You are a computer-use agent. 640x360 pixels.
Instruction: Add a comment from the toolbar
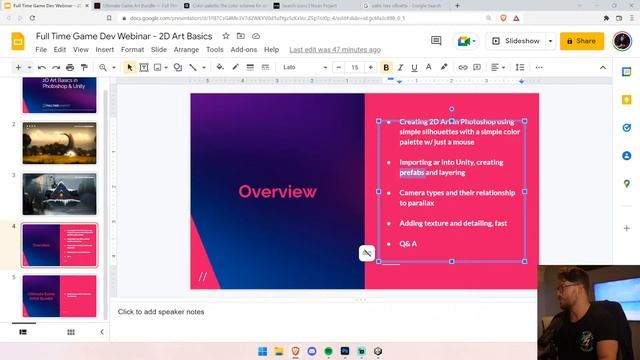477,67
